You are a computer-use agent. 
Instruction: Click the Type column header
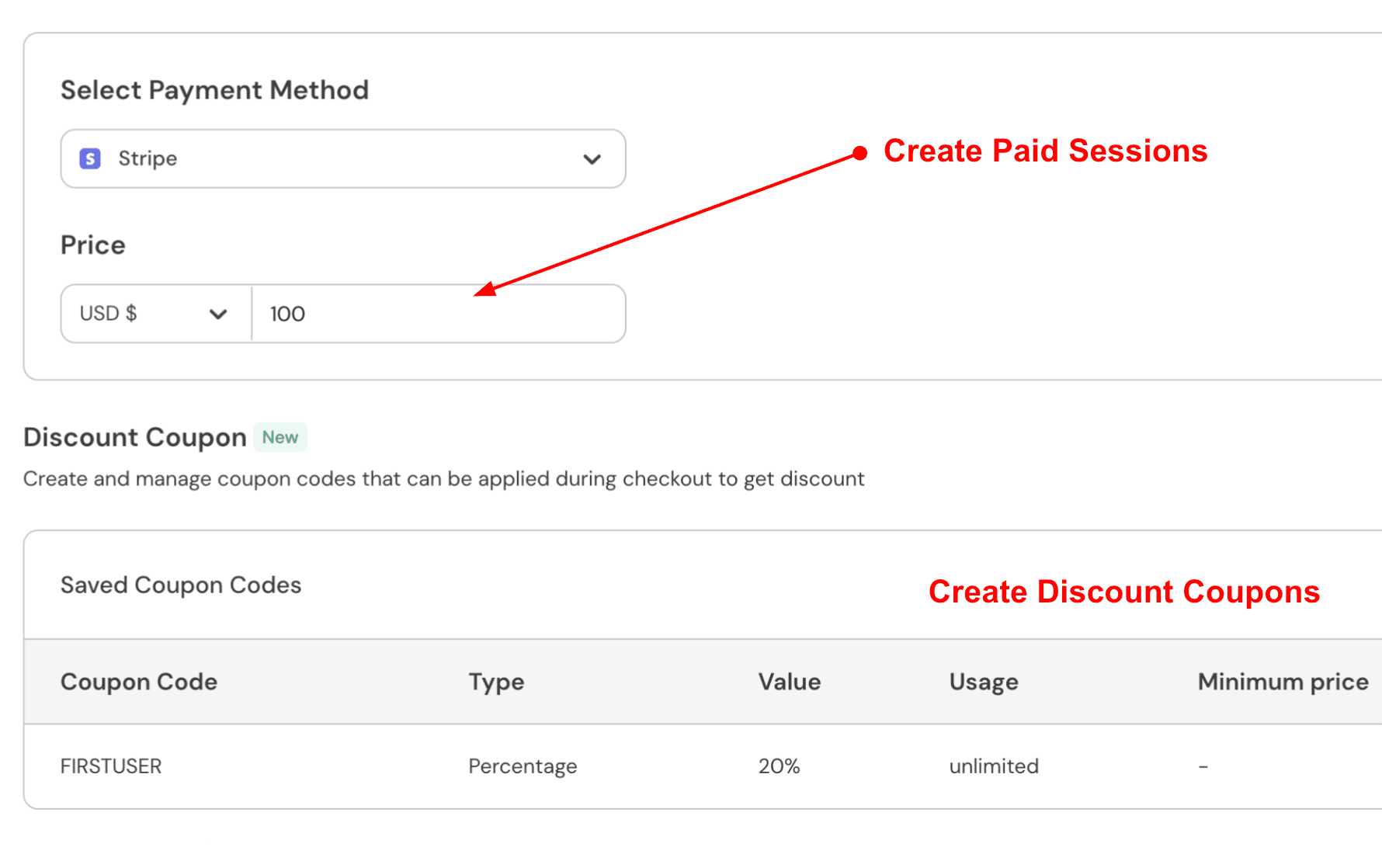tap(496, 682)
